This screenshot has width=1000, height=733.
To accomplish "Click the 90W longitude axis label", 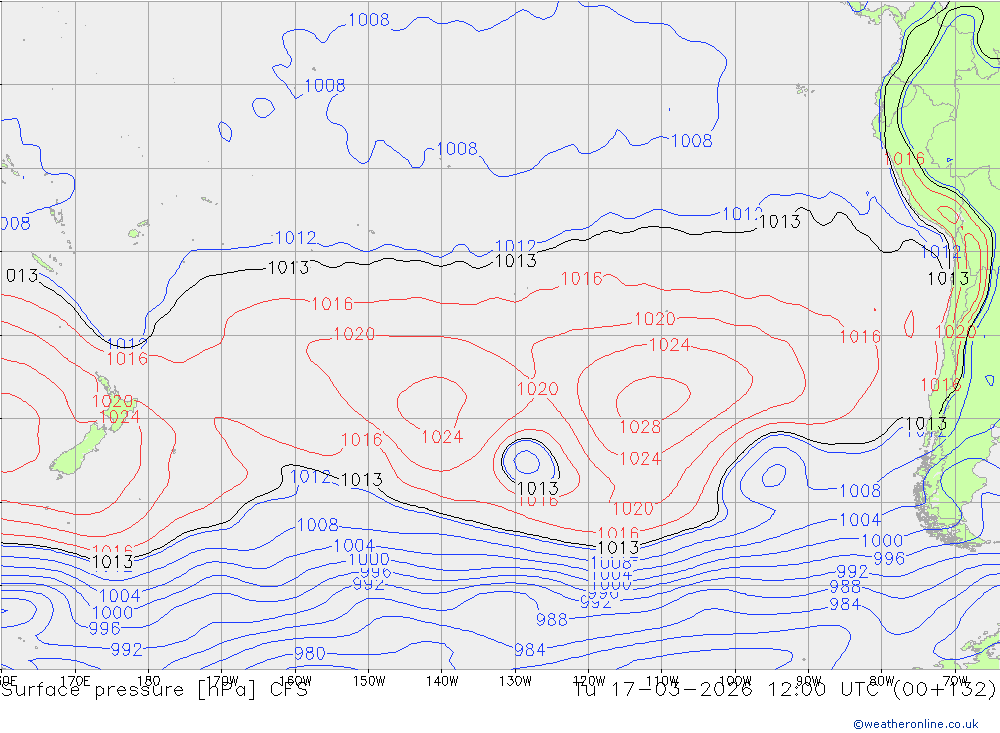I will [809, 681].
